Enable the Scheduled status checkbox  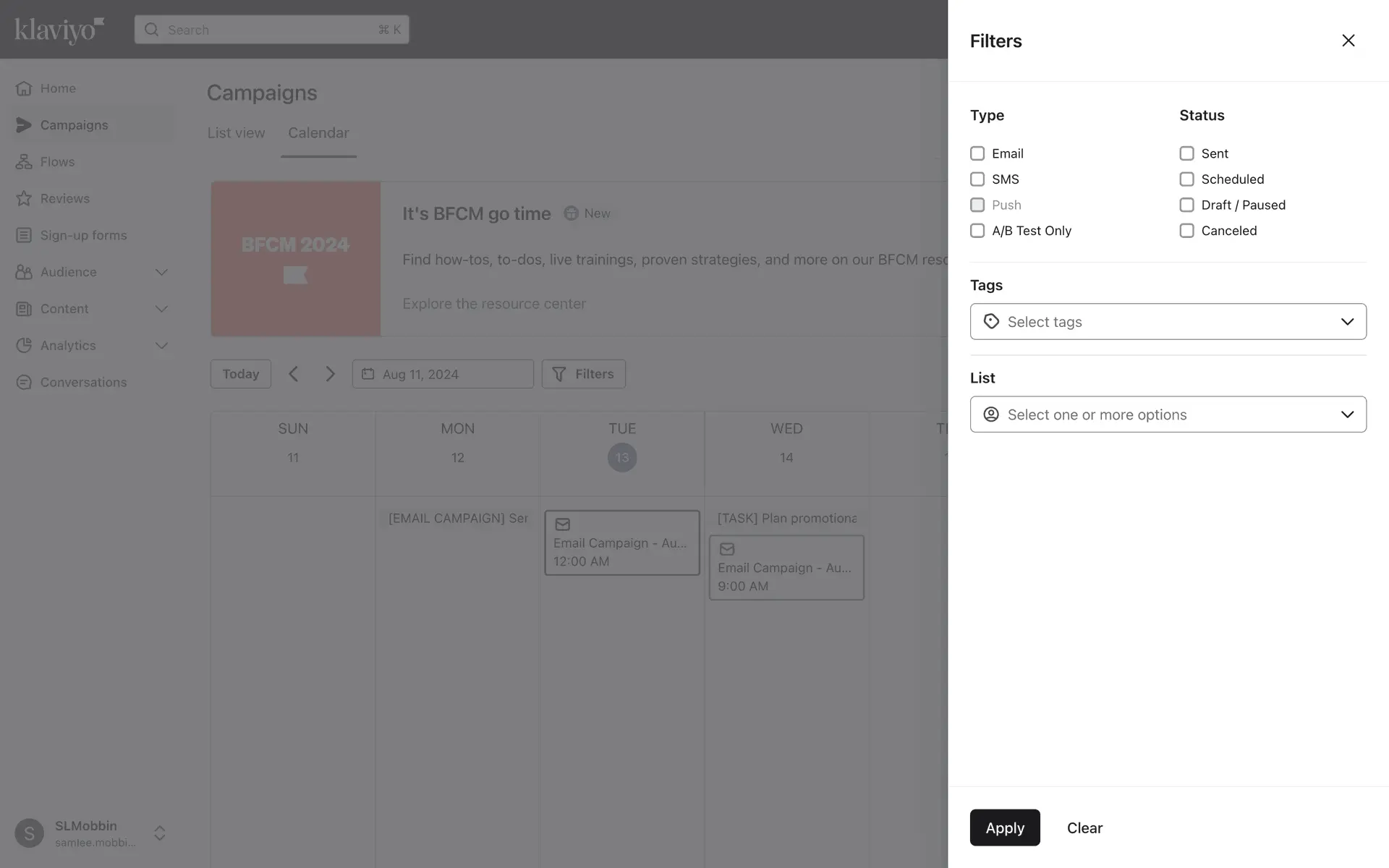[1186, 179]
